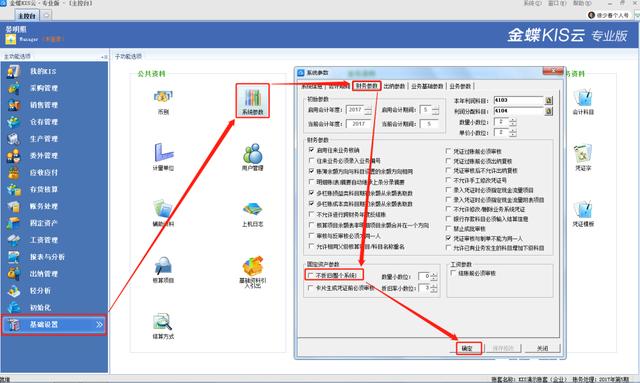Open the 委外管理 sidebar icon
Image resolution: width=640 pixels, height=383 pixels.
(x=13, y=156)
